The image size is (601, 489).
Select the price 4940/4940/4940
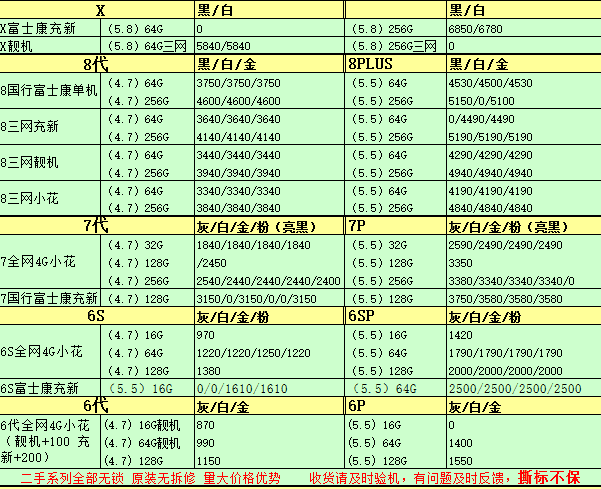(490, 173)
